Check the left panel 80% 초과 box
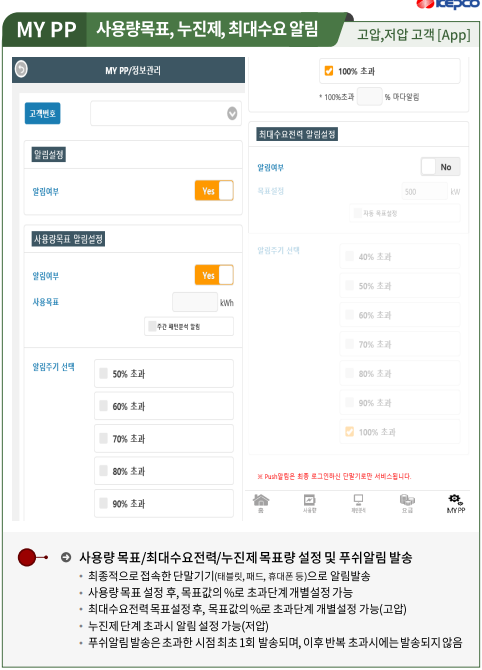 (103, 471)
